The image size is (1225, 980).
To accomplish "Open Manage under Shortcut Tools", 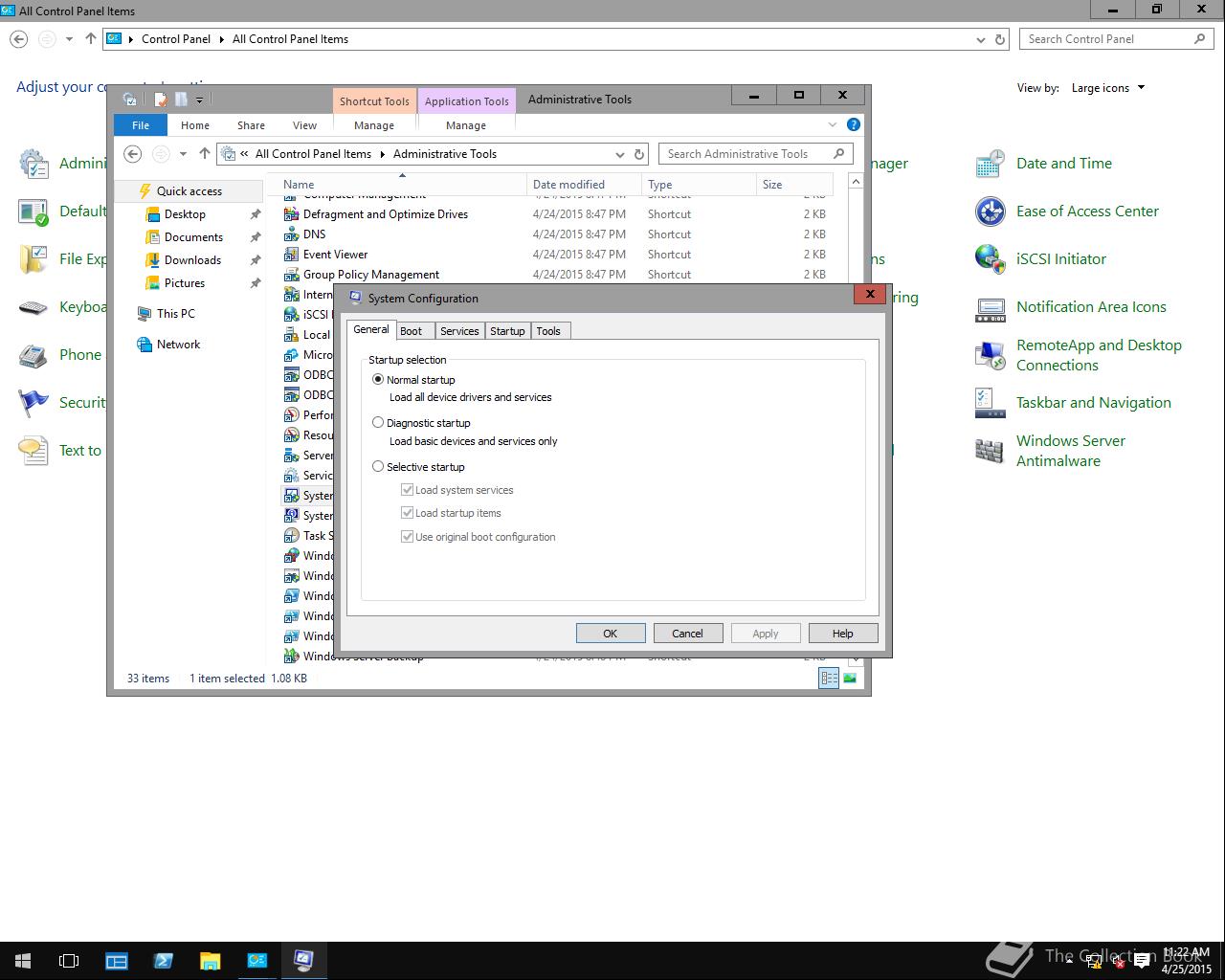I will point(374,125).
